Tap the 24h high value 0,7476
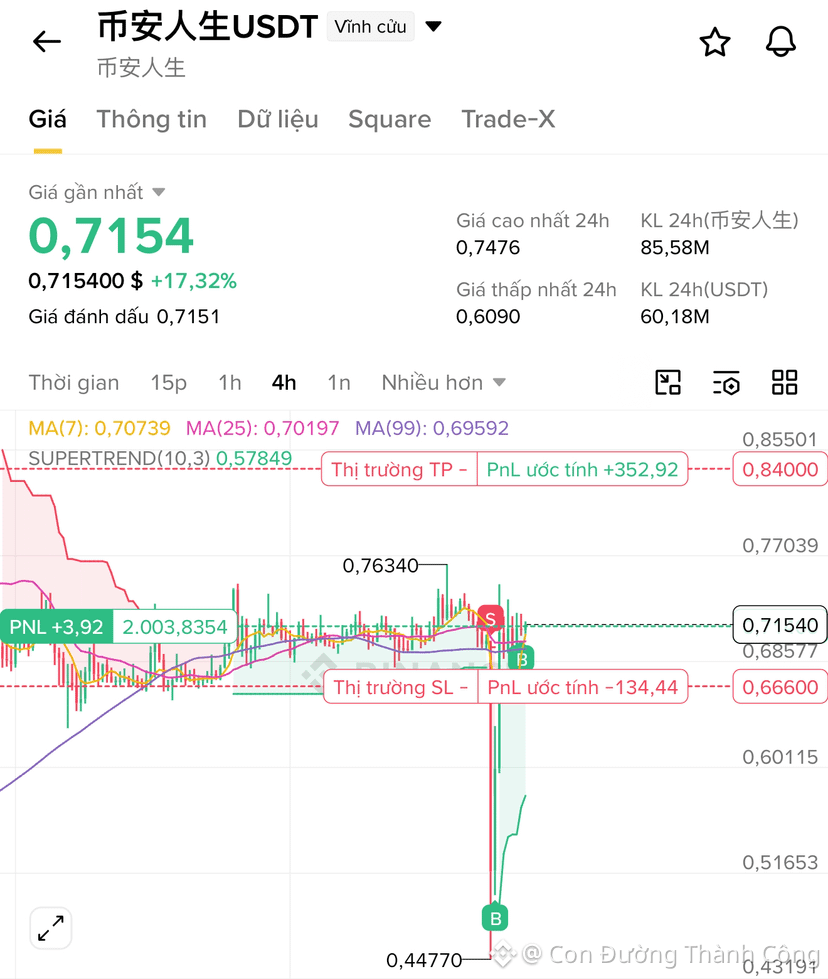The width and height of the screenshot is (828, 979). [488, 248]
